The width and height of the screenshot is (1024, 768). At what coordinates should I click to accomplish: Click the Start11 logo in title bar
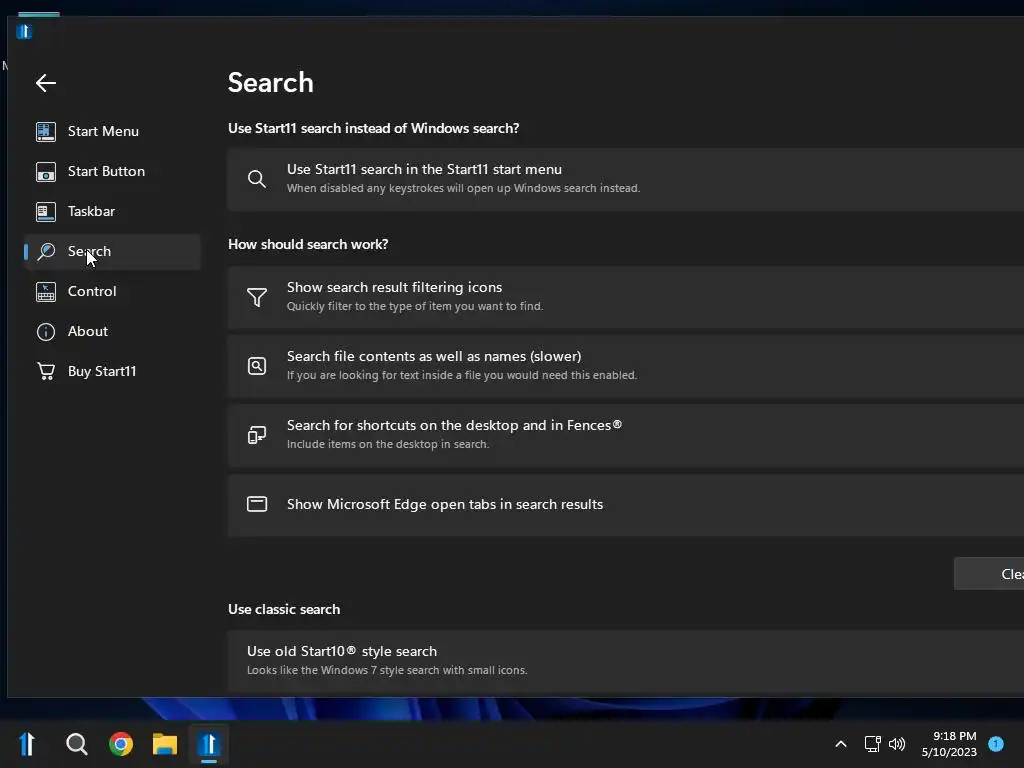(24, 31)
